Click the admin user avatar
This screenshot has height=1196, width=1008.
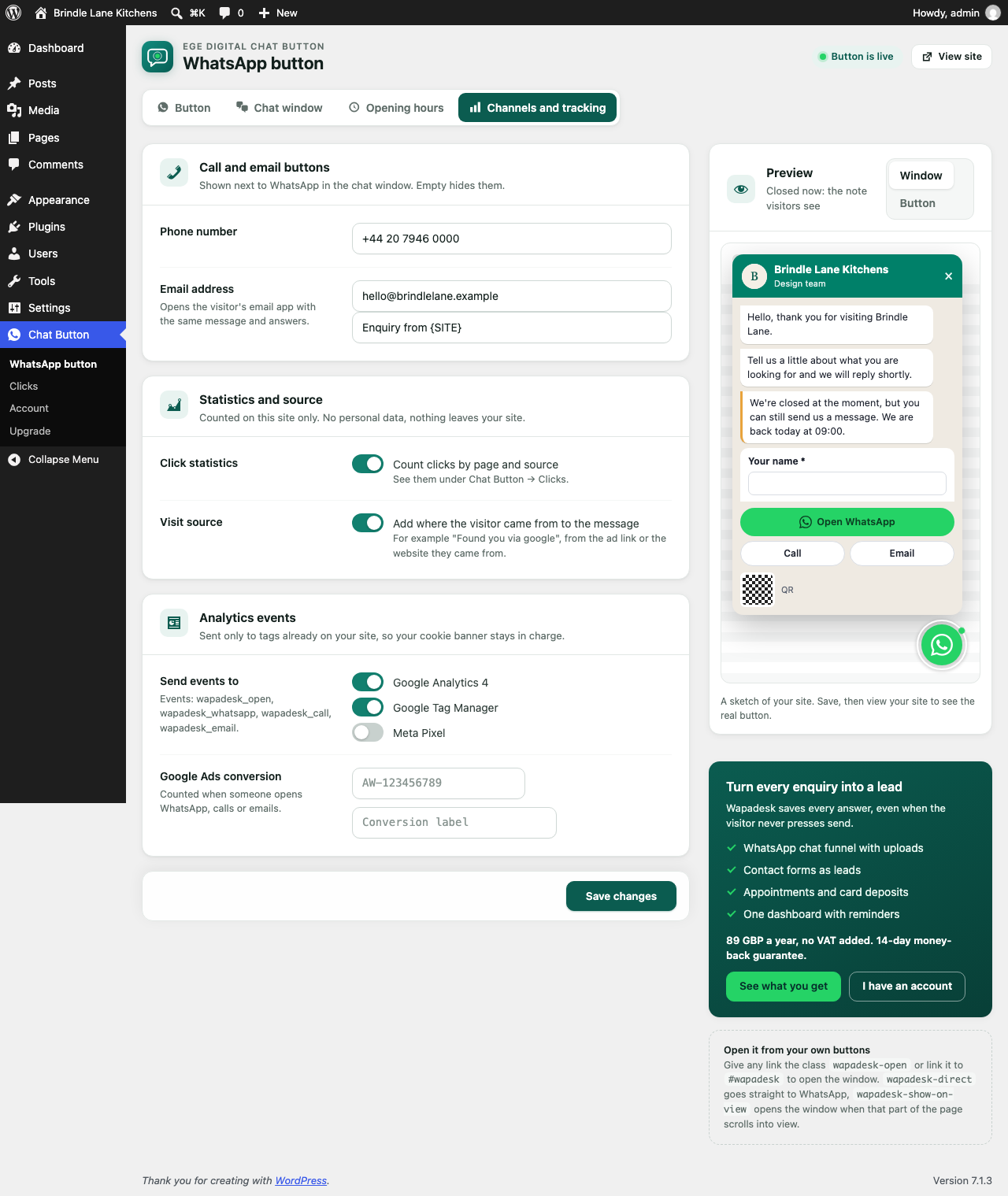[993, 13]
